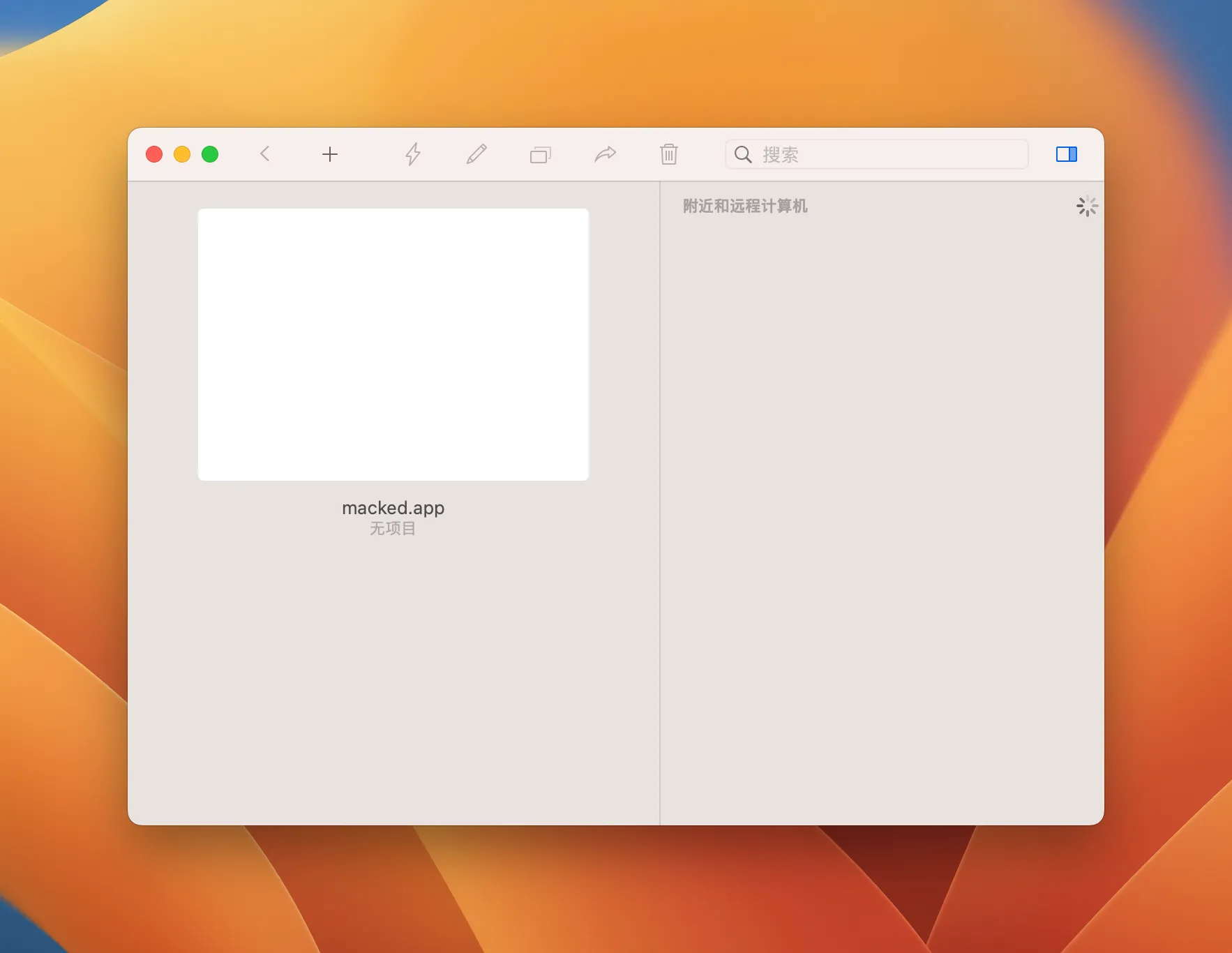The image size is (1232, 953).
Task: Click the duplicate windows icon
Action: click(x=541, y=154)
